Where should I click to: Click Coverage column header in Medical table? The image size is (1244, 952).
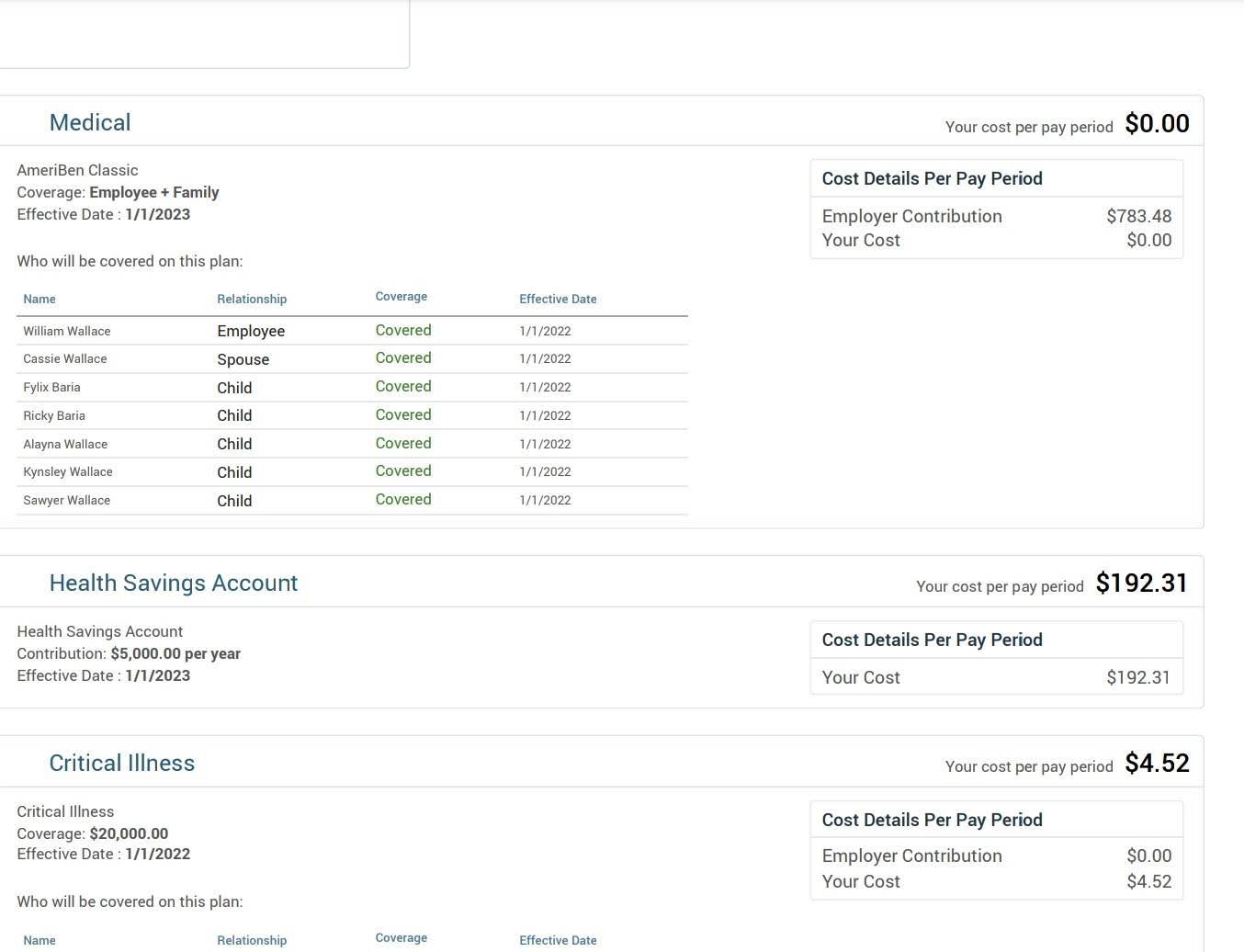pyautogui.click(x=401, y=296)
